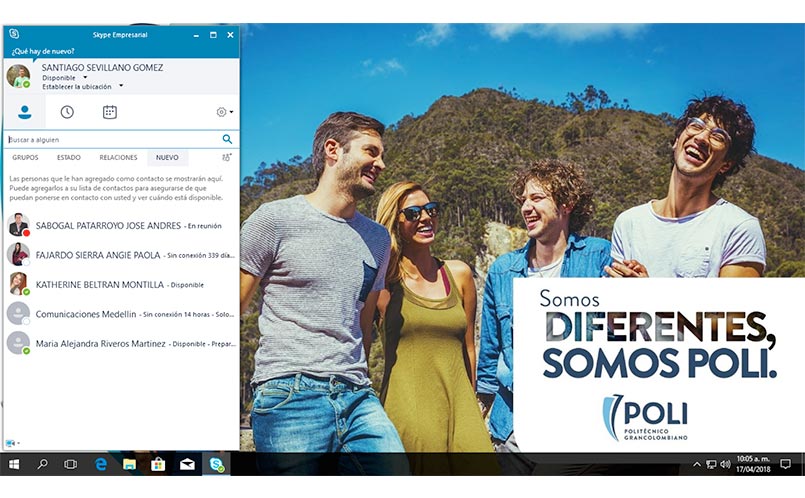The height and width of the screenshot is (498, 805).
Task: Switch to the ESTADO tab
Action: coord(69,157)
